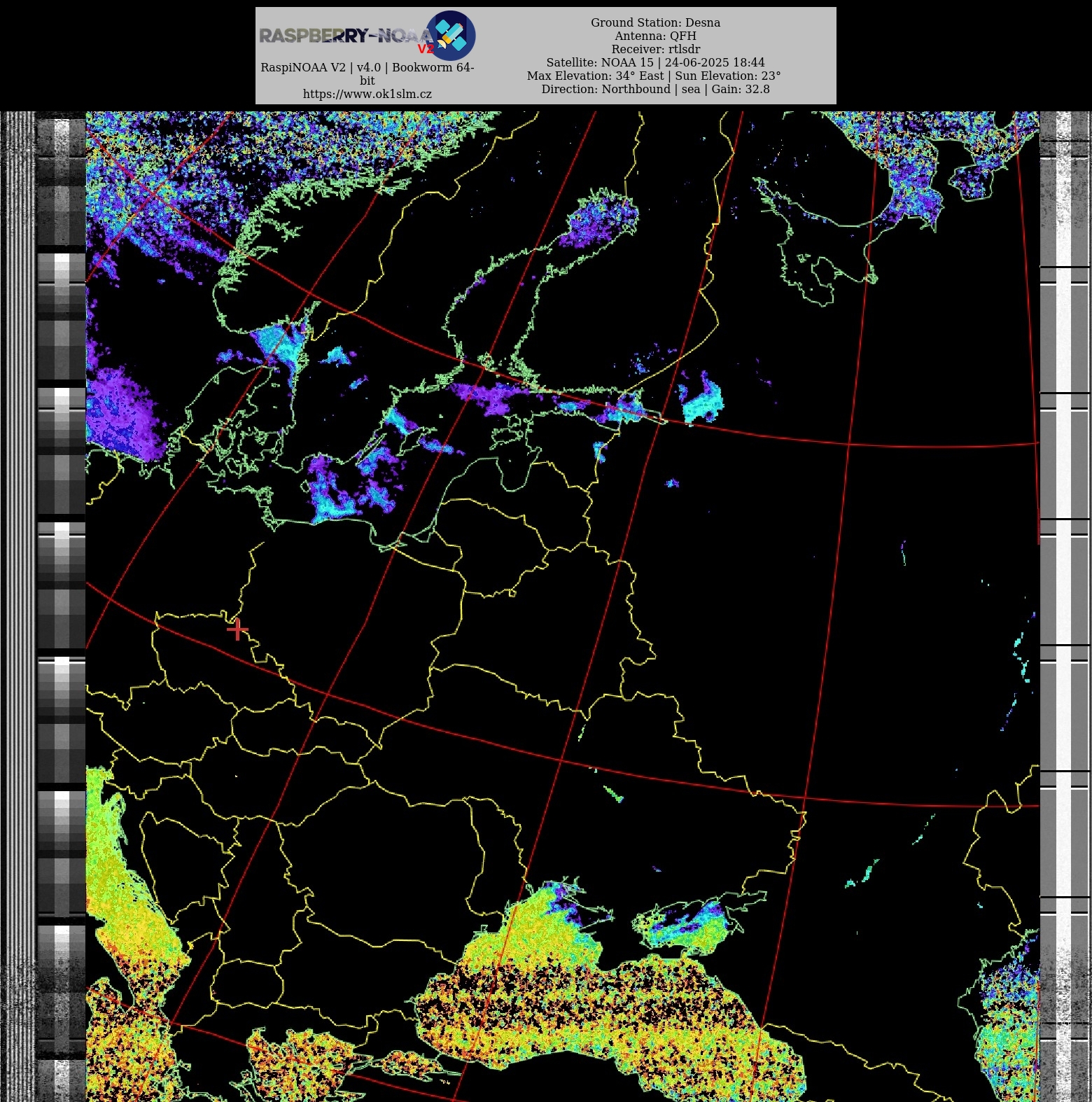Click the 'Direction: Northbound | sea | Gain: 32.8' line

[x=655, y=89]
